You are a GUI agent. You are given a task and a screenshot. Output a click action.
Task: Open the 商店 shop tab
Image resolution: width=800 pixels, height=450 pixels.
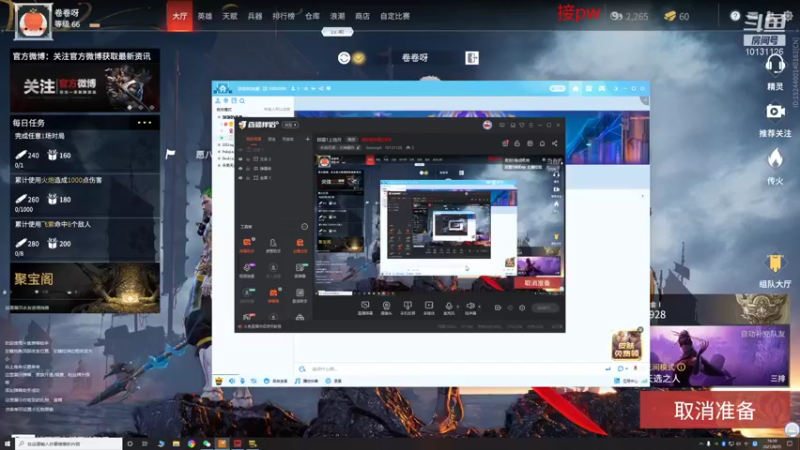click(362, 16)
